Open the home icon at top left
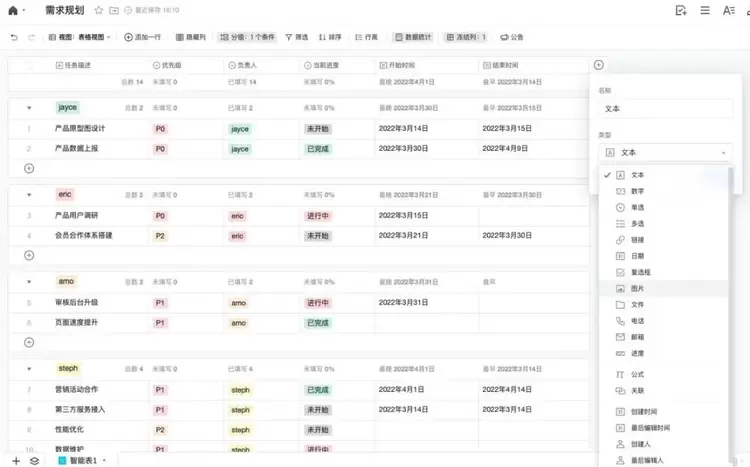This screenshot has width=750, height=467. tap(13, 10)
